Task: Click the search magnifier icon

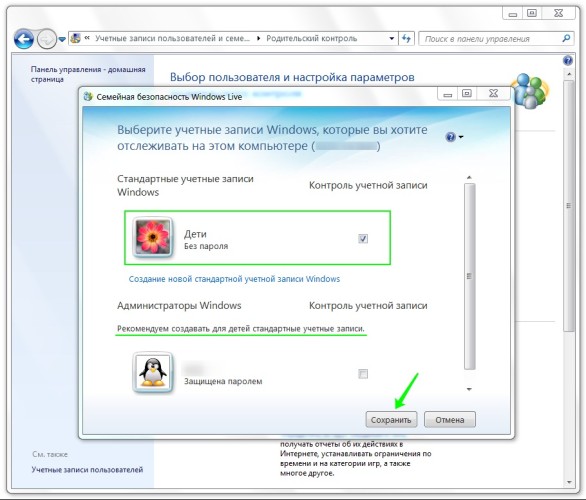Action: [x=566, y=38]
